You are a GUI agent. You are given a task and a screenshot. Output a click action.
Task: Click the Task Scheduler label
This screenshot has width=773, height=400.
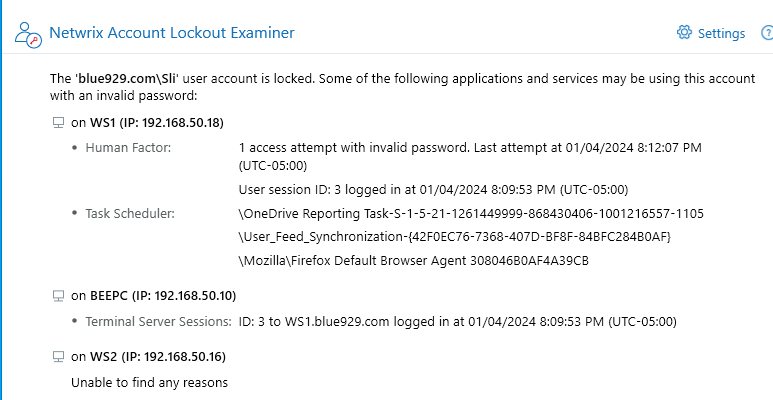coord(130,213)
